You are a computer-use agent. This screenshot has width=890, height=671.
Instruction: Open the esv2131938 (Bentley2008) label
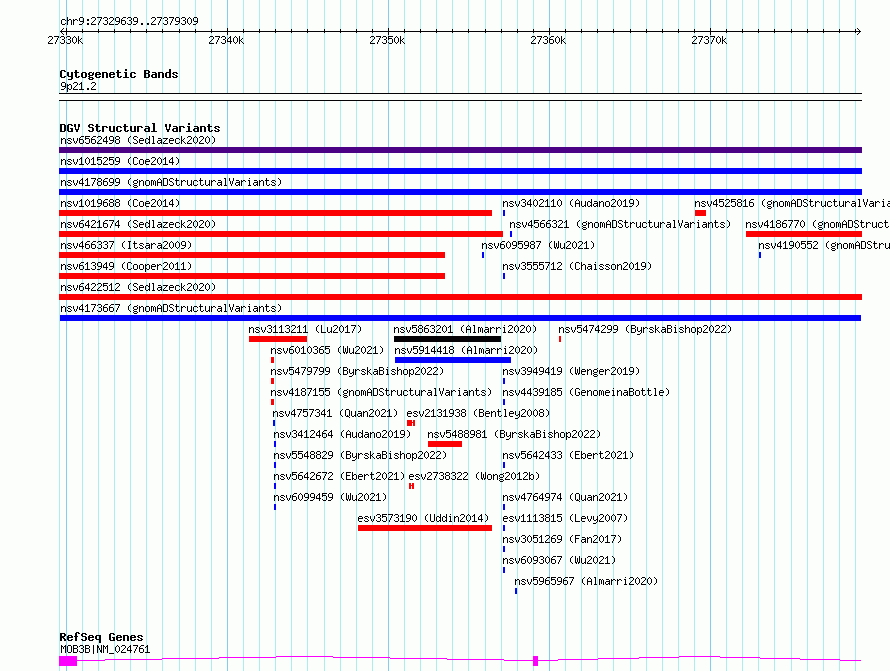478,413
